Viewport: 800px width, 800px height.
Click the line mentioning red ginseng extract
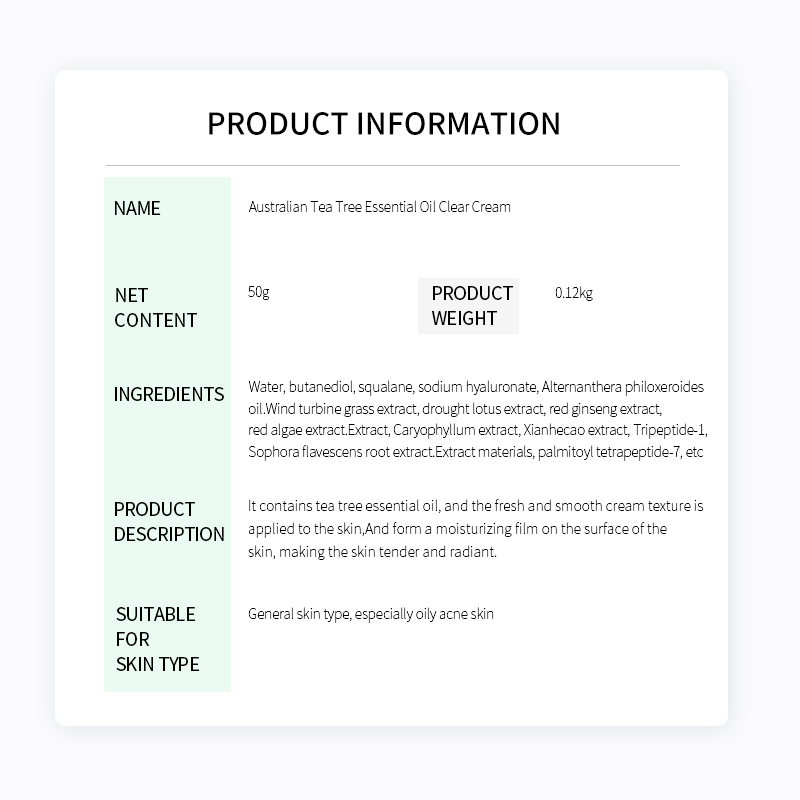[455, 409]
